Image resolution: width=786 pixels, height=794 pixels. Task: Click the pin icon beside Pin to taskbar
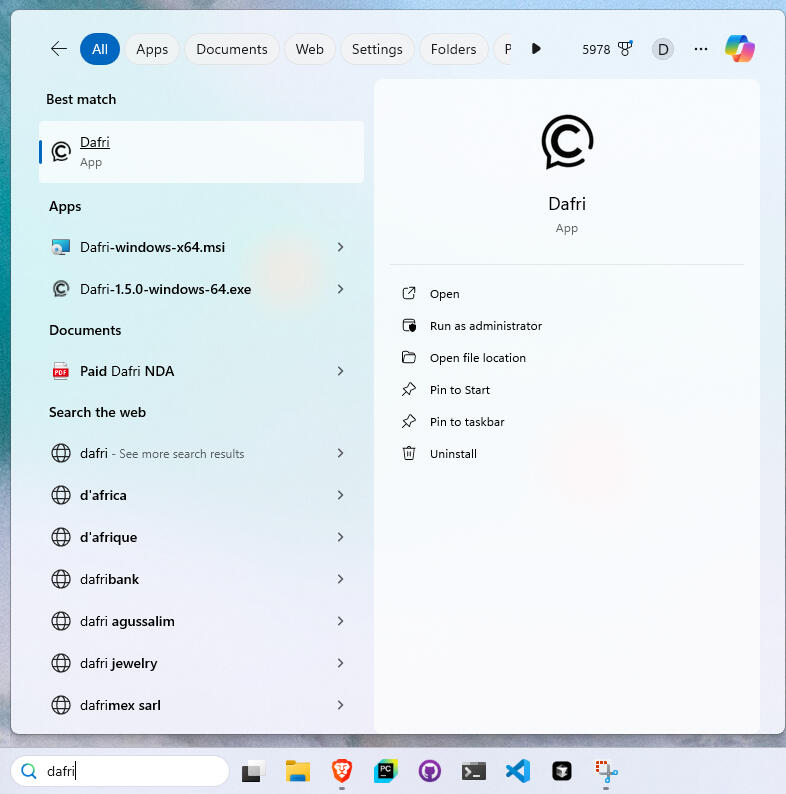(409, 421)
